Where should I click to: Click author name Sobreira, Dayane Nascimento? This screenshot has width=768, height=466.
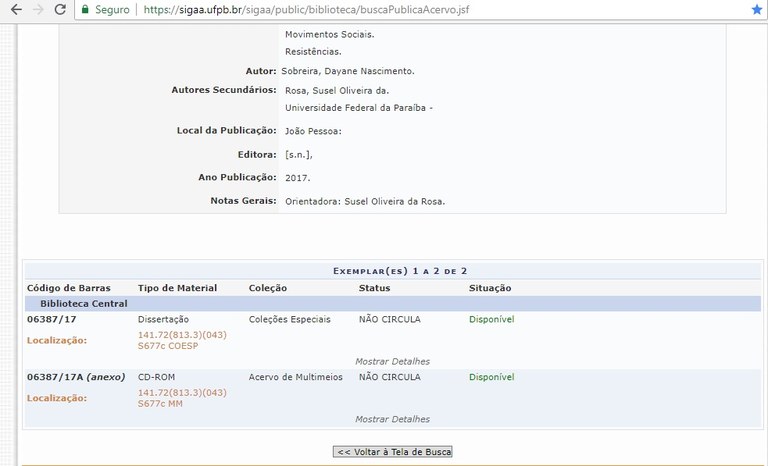click(x=347, y=71)
